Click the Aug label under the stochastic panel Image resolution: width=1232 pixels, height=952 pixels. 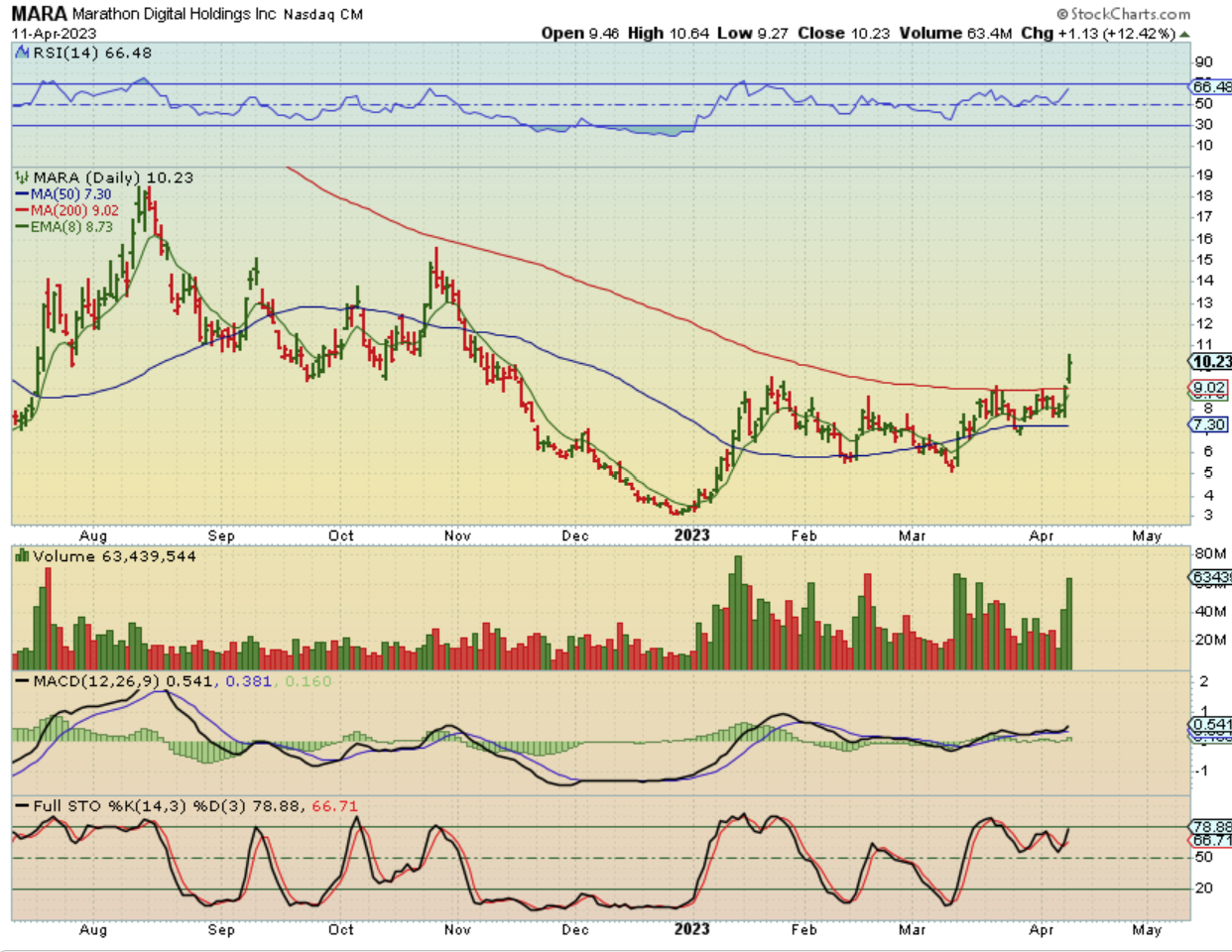(93, 930)
